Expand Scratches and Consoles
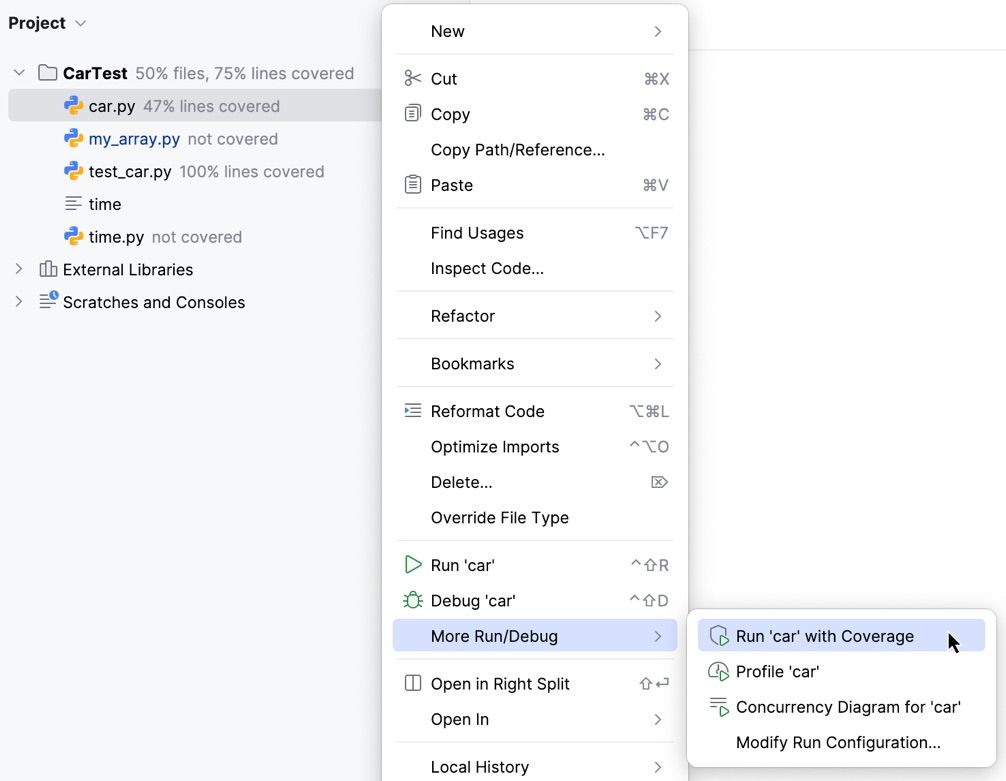Screen dimensions: 1006x781 [x=18, y=302]
